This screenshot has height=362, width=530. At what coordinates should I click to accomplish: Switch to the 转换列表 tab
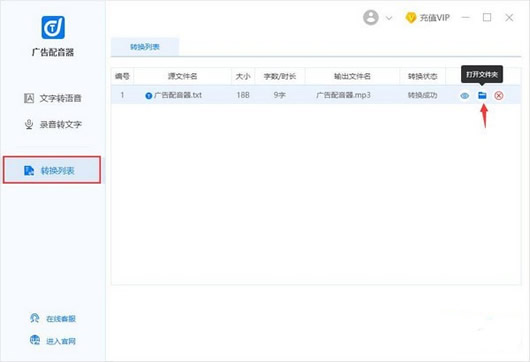(145, 47)
